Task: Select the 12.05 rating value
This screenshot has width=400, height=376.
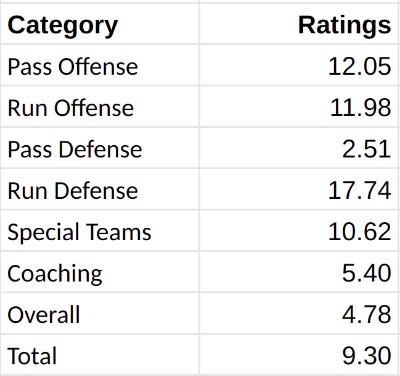Action: pyautogui.click(x=359, y=66)
